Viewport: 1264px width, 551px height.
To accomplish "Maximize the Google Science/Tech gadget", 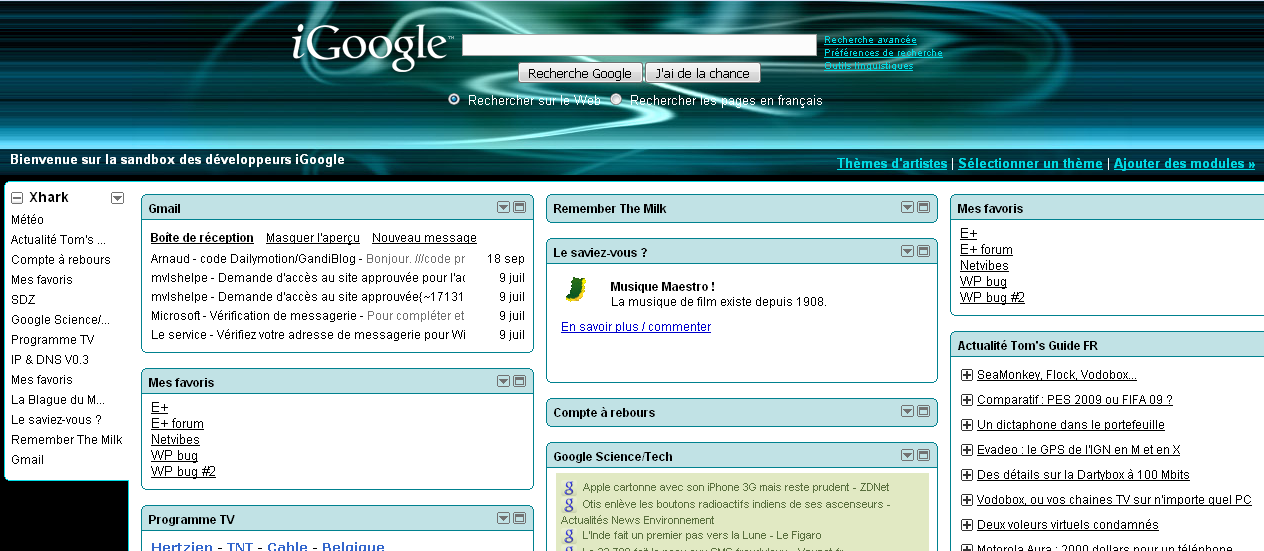I will [923, 455].
